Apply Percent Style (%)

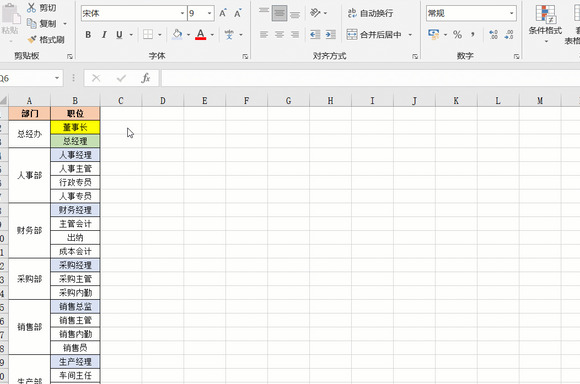[458, 35]
